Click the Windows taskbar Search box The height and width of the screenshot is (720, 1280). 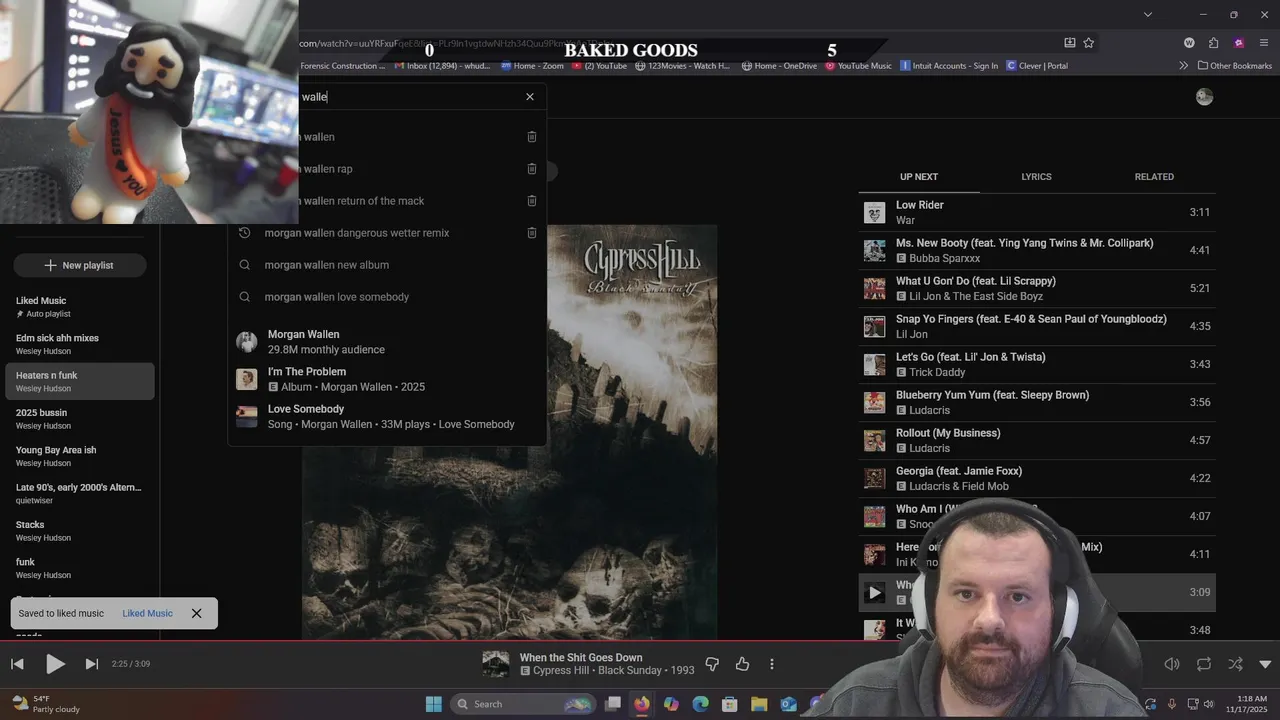pyautogui.click(x=523, y=704)
